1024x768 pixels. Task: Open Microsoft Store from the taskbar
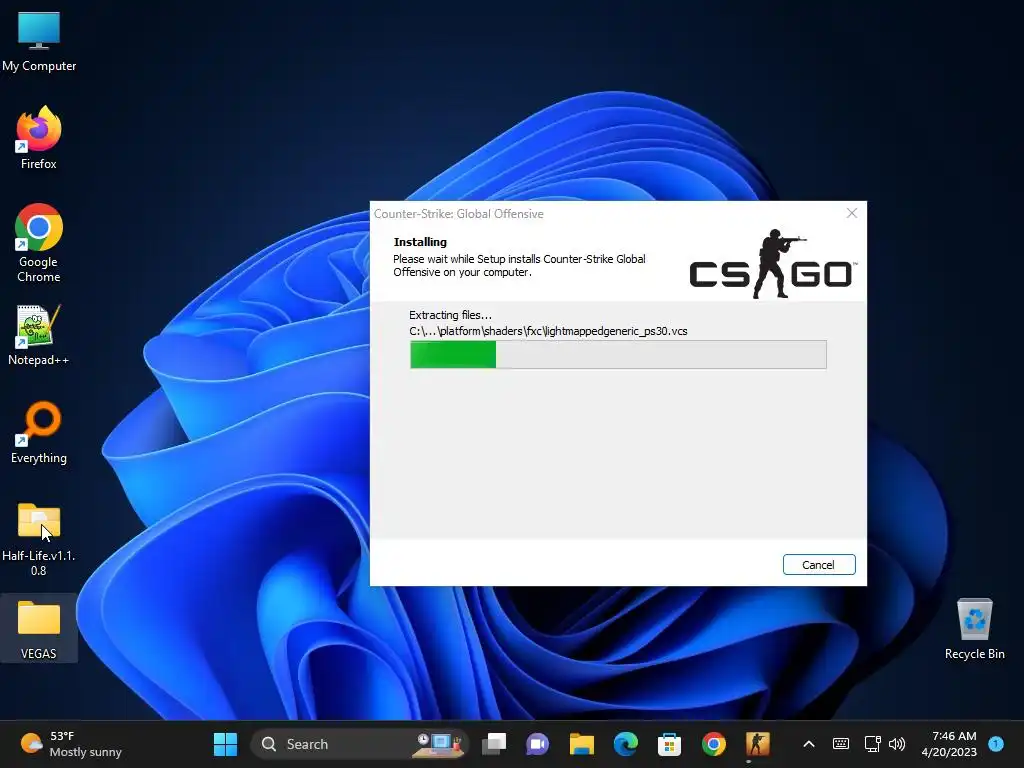click(669, 744)
